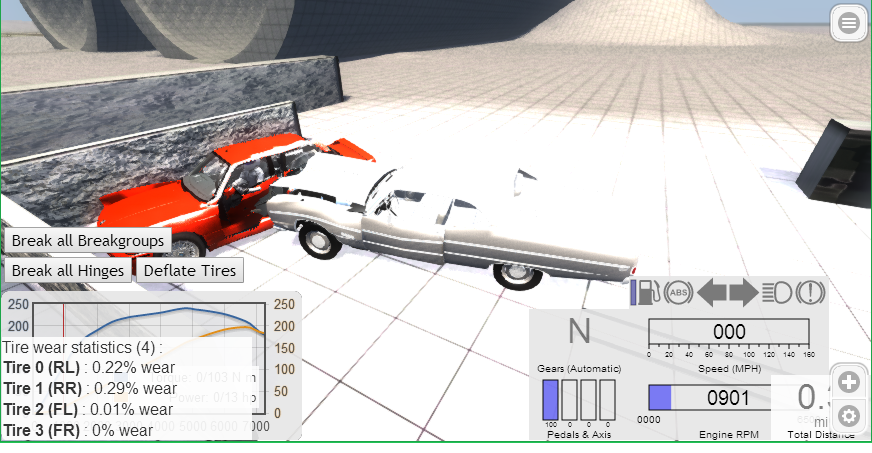Click the Tire 3 (FR) wear row
Screen dimensions: 872x453
click(x=78, y=430)
